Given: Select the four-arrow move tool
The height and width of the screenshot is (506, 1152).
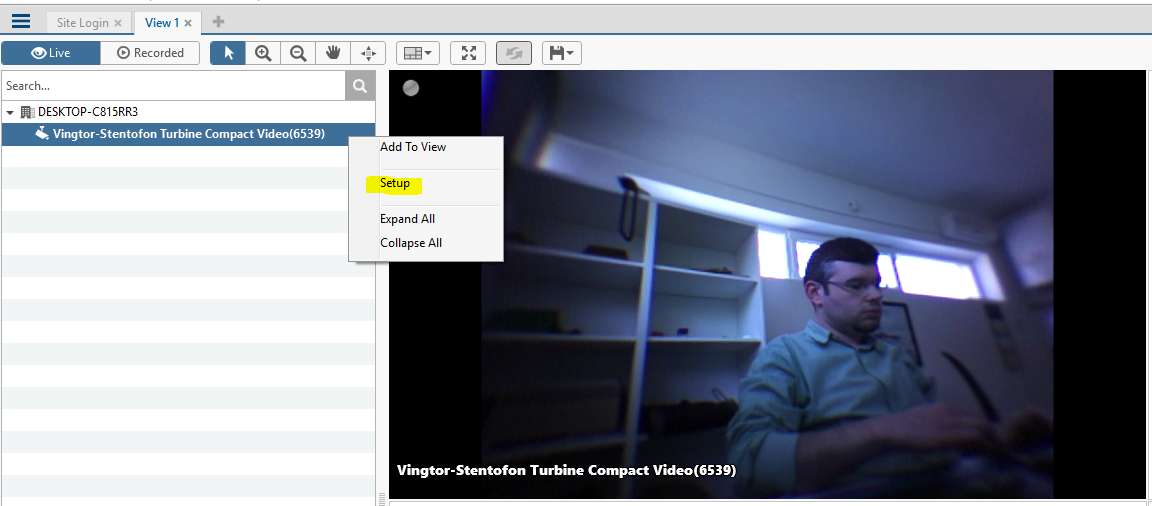Looking at the screenshot, I should tap(368, 53).
